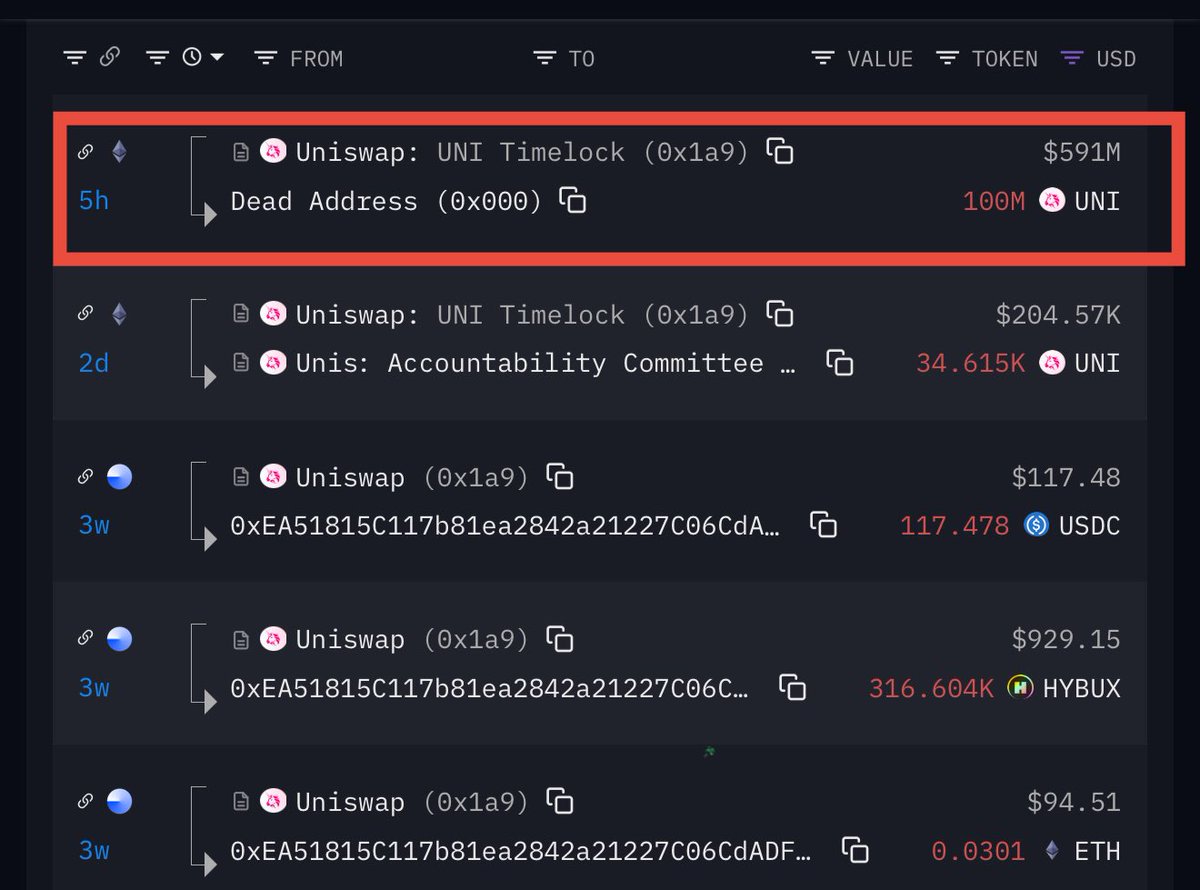Click the UNI token icon in 2d row
This screenshot has width=1200, height=890.
pos(1052,363)
